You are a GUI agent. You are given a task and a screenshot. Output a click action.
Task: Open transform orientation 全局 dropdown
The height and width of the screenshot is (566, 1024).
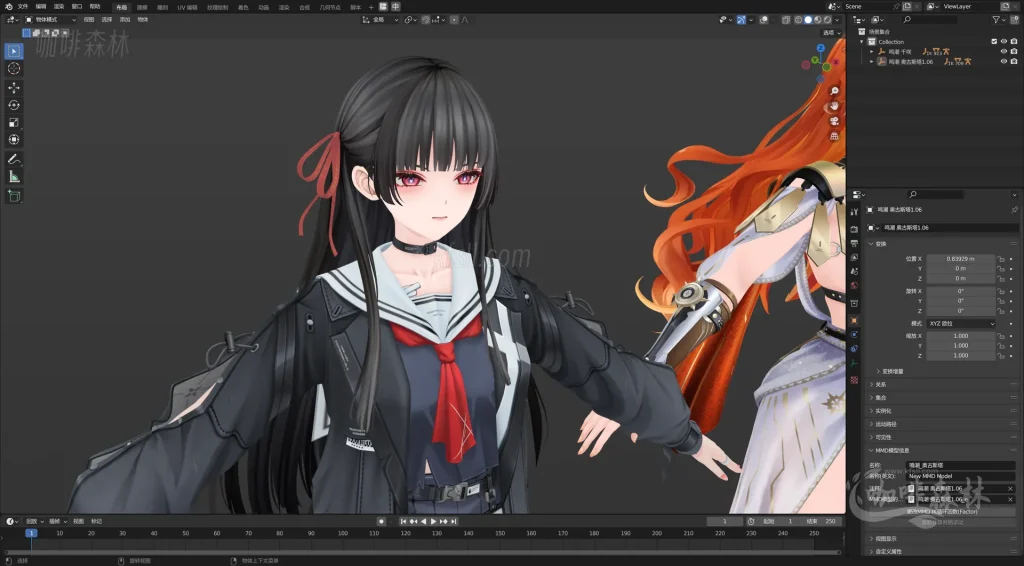381,20
